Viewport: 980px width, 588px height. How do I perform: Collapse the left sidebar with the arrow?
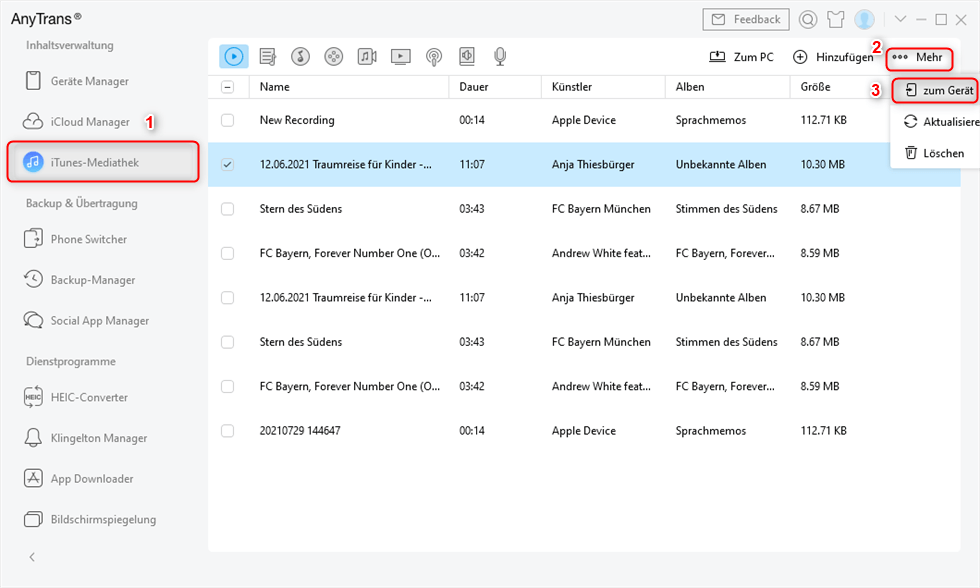tap(32, 557)
